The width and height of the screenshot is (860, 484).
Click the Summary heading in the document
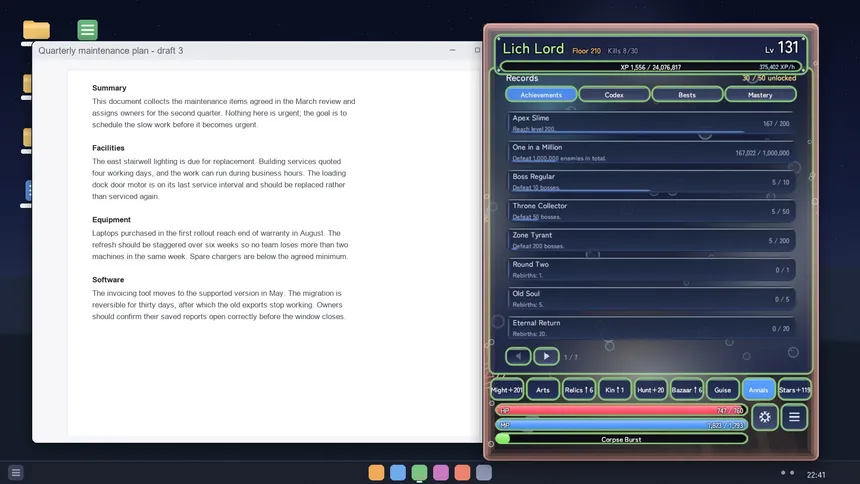pos(109,88)
